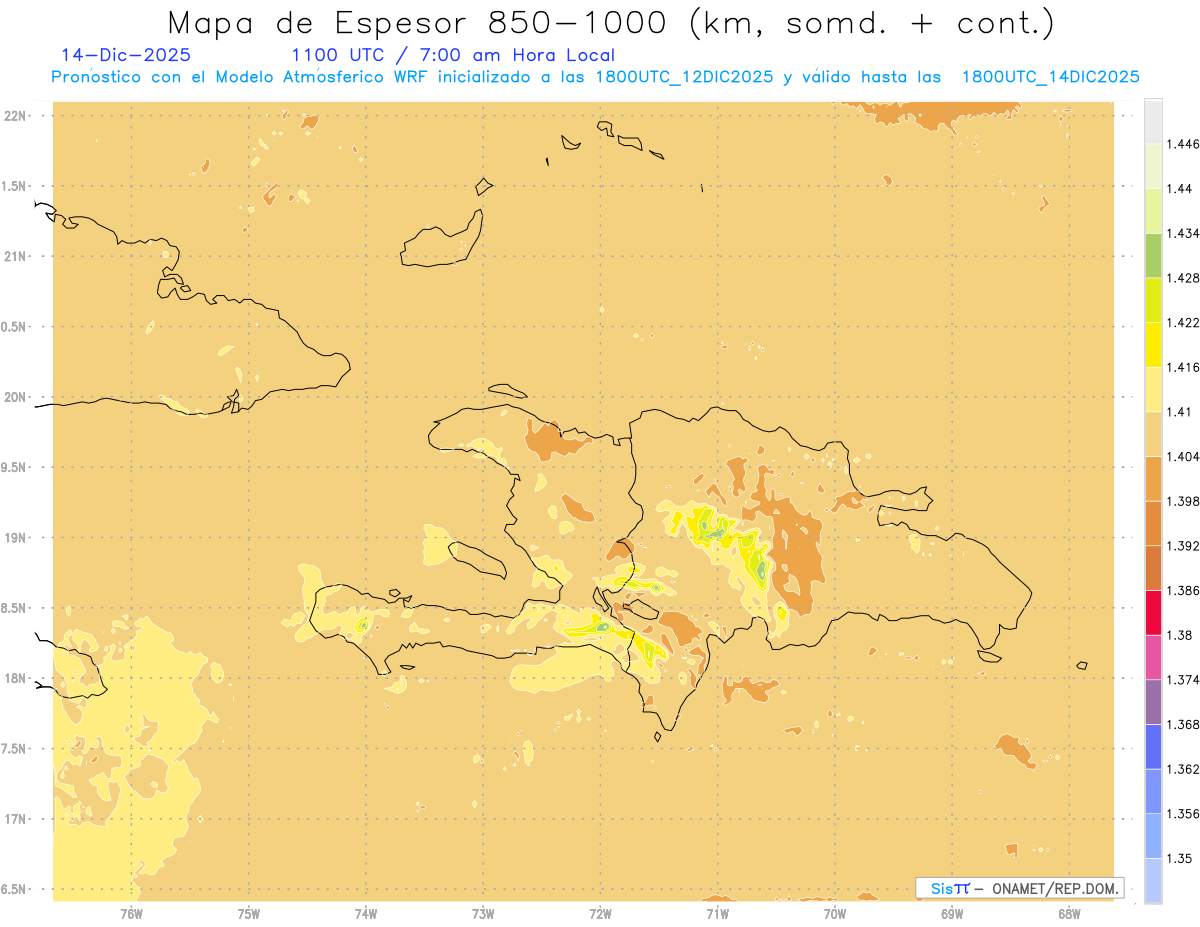Click the 70W longitude label
This screenshot has width=1200, height=927.
point(834,913)
